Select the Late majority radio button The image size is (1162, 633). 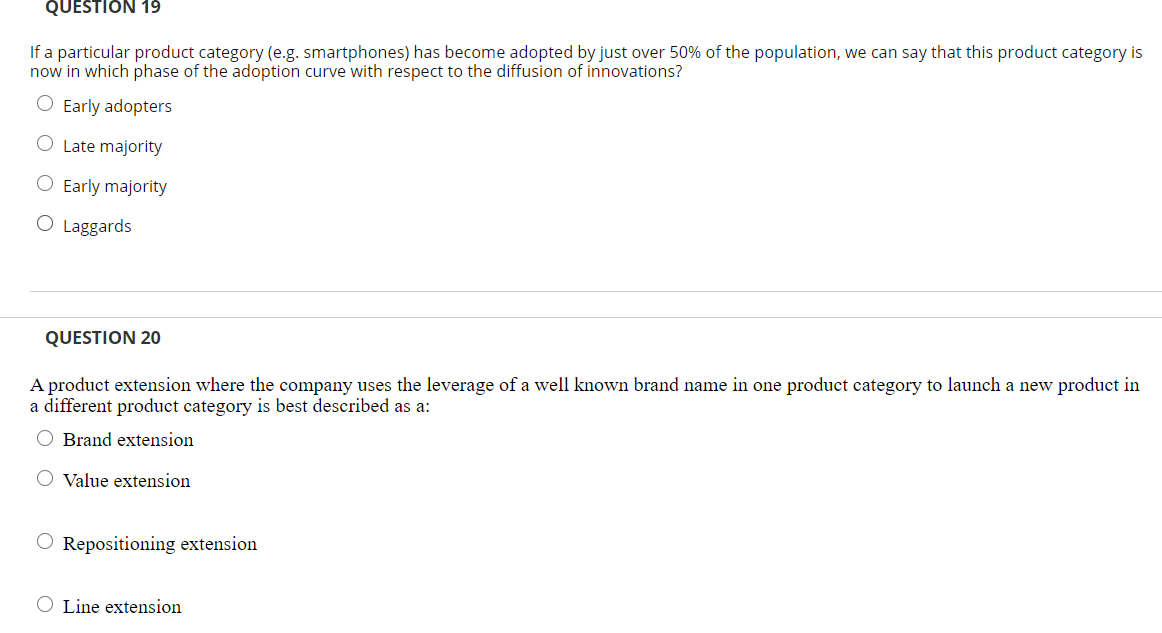pos(45,142)
